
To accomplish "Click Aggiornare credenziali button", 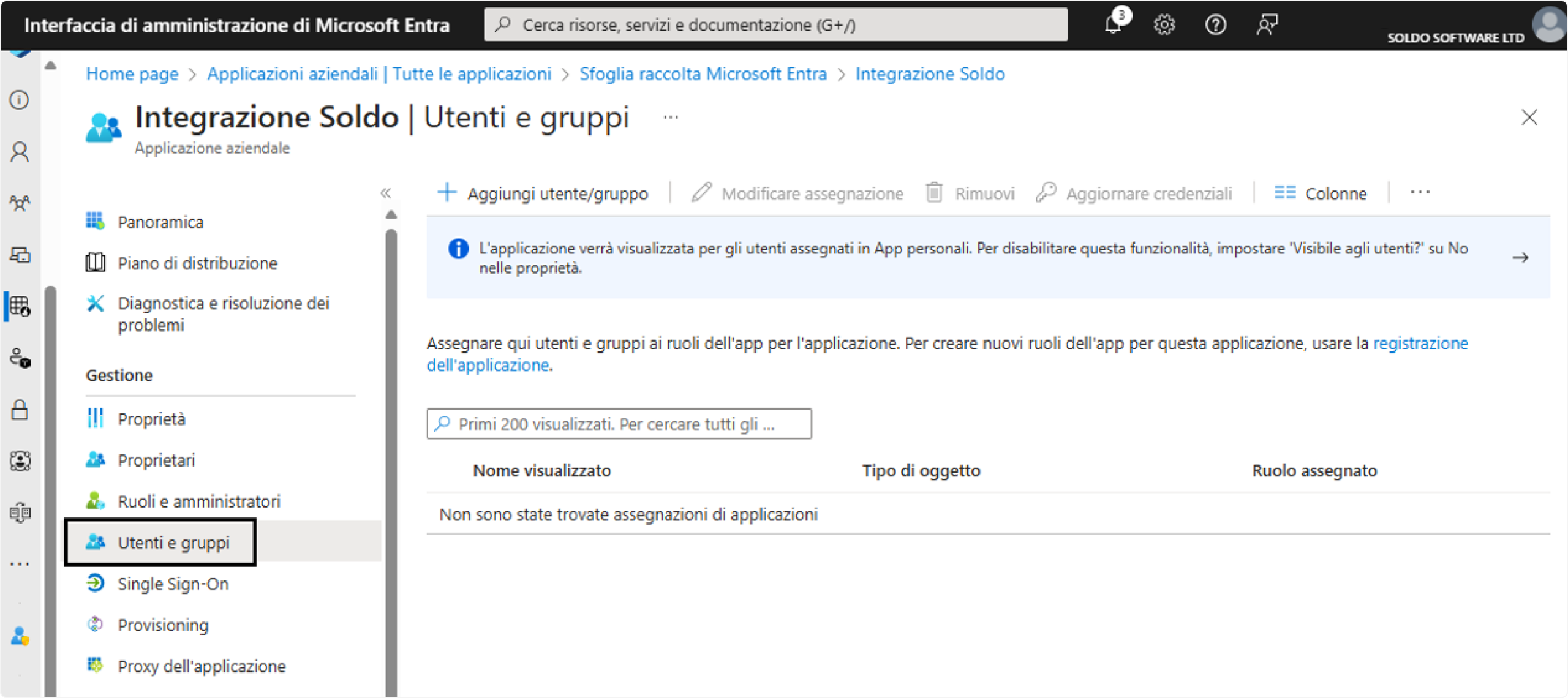I will (1134, 193).
